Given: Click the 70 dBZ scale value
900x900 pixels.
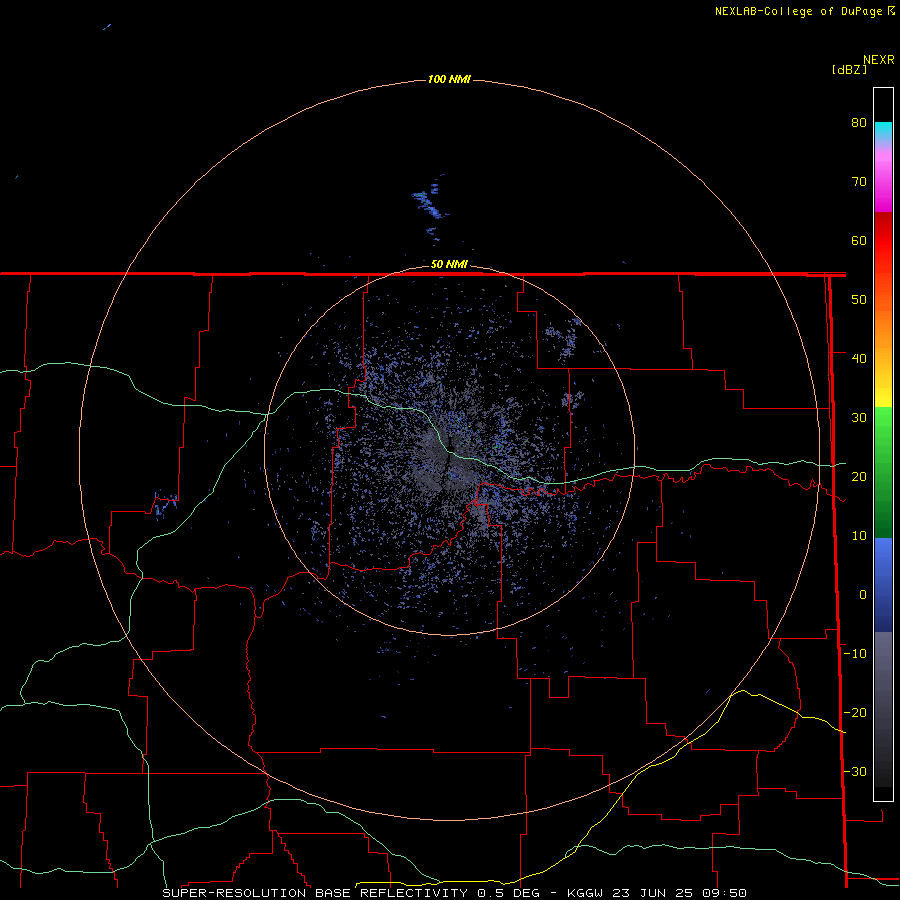Looking at the screenshot, I should click(859, 181).
